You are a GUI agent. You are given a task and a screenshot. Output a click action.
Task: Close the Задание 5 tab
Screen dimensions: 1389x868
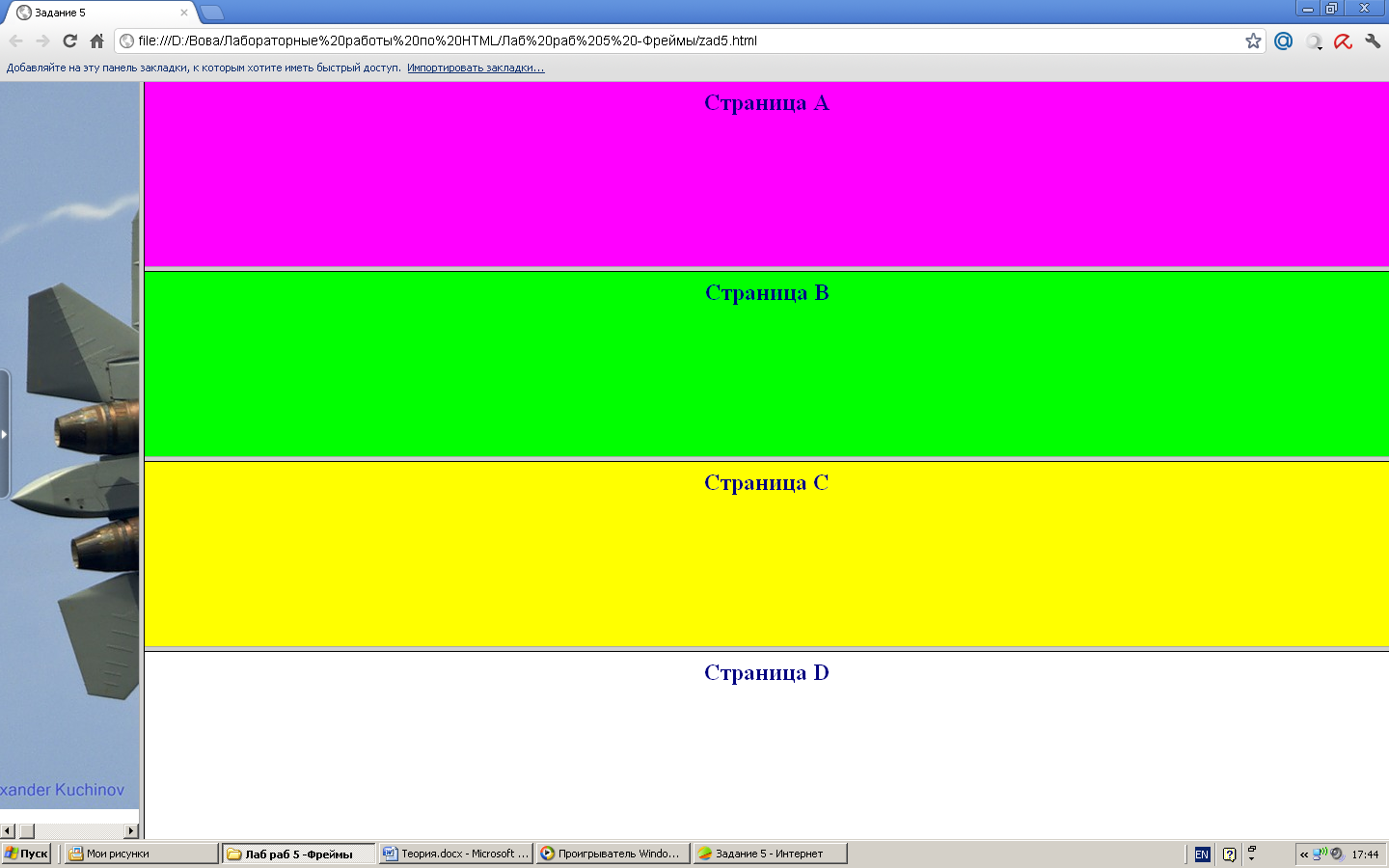[184, 13]
